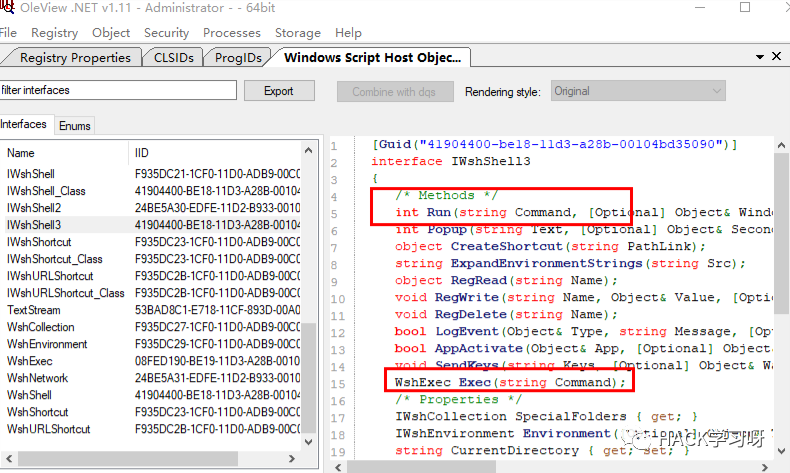The height and width of the screenshot is (473, 790).
Task: Click the 'interface IWshShell3' declaration line
Action: [x=450, y=161]
